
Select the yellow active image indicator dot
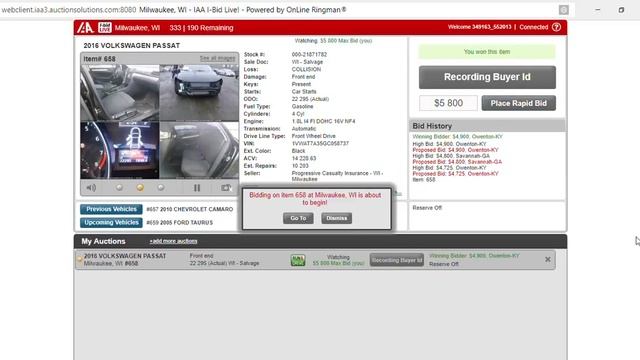tap(140, 187)
